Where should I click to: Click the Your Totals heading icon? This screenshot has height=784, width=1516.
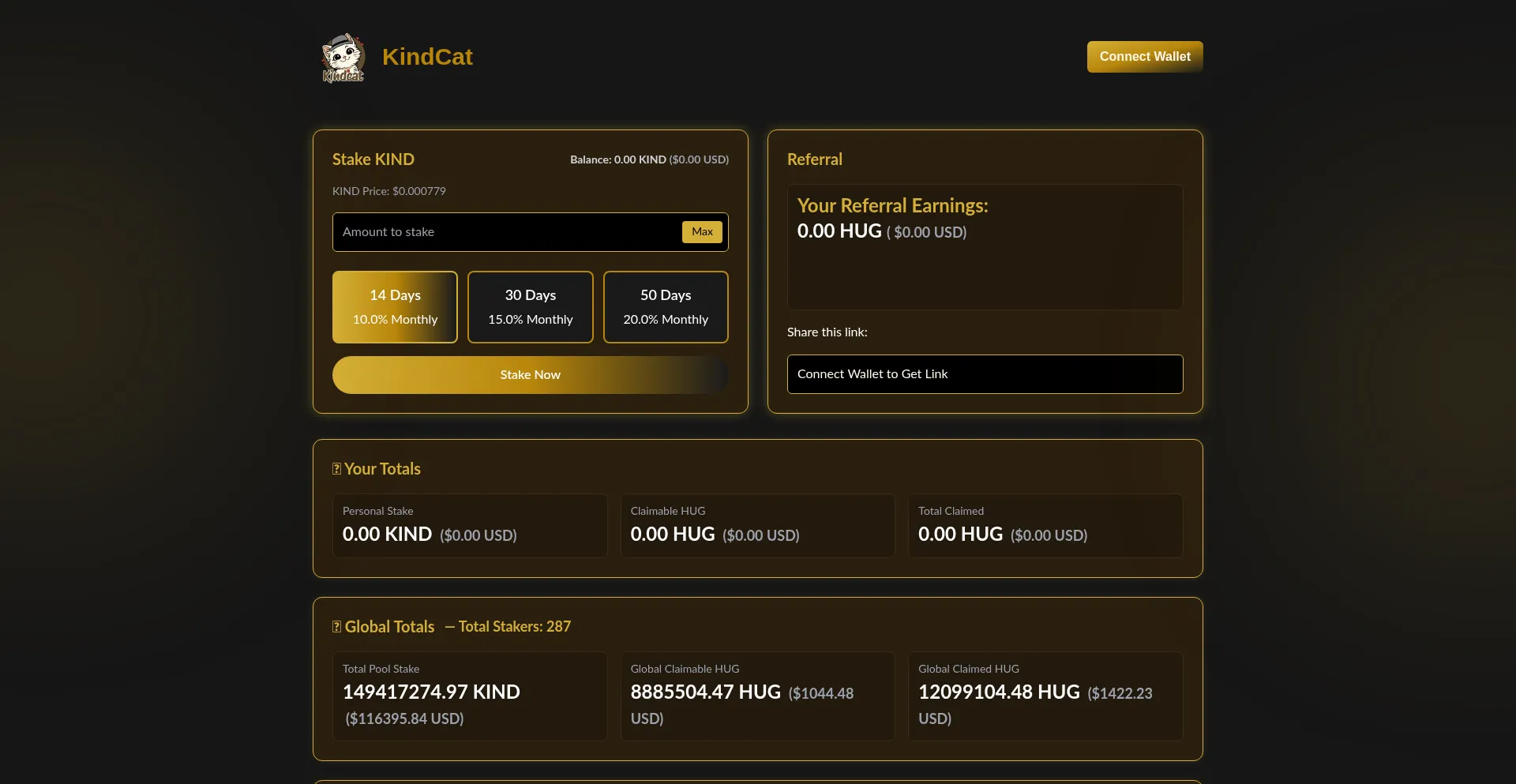click(x=337, y=469)
